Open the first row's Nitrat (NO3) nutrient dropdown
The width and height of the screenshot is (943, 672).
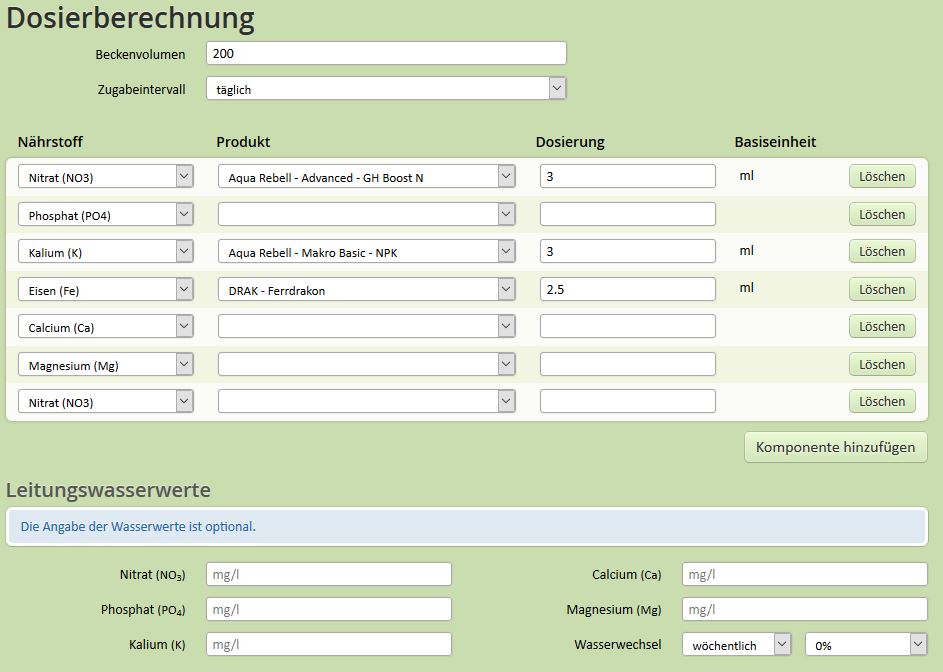click(106, 177)
